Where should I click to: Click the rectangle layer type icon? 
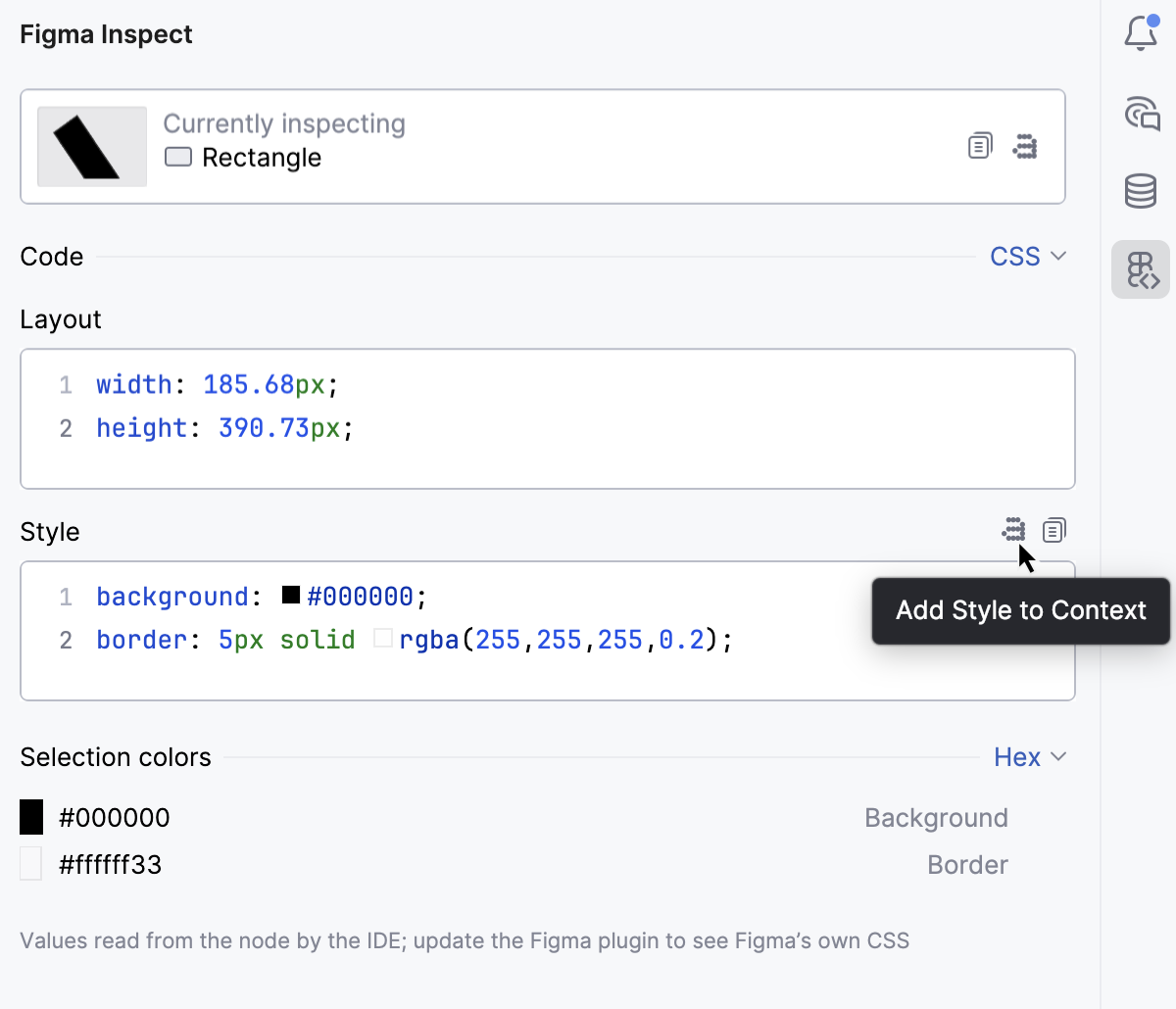(x=178, y=157)
